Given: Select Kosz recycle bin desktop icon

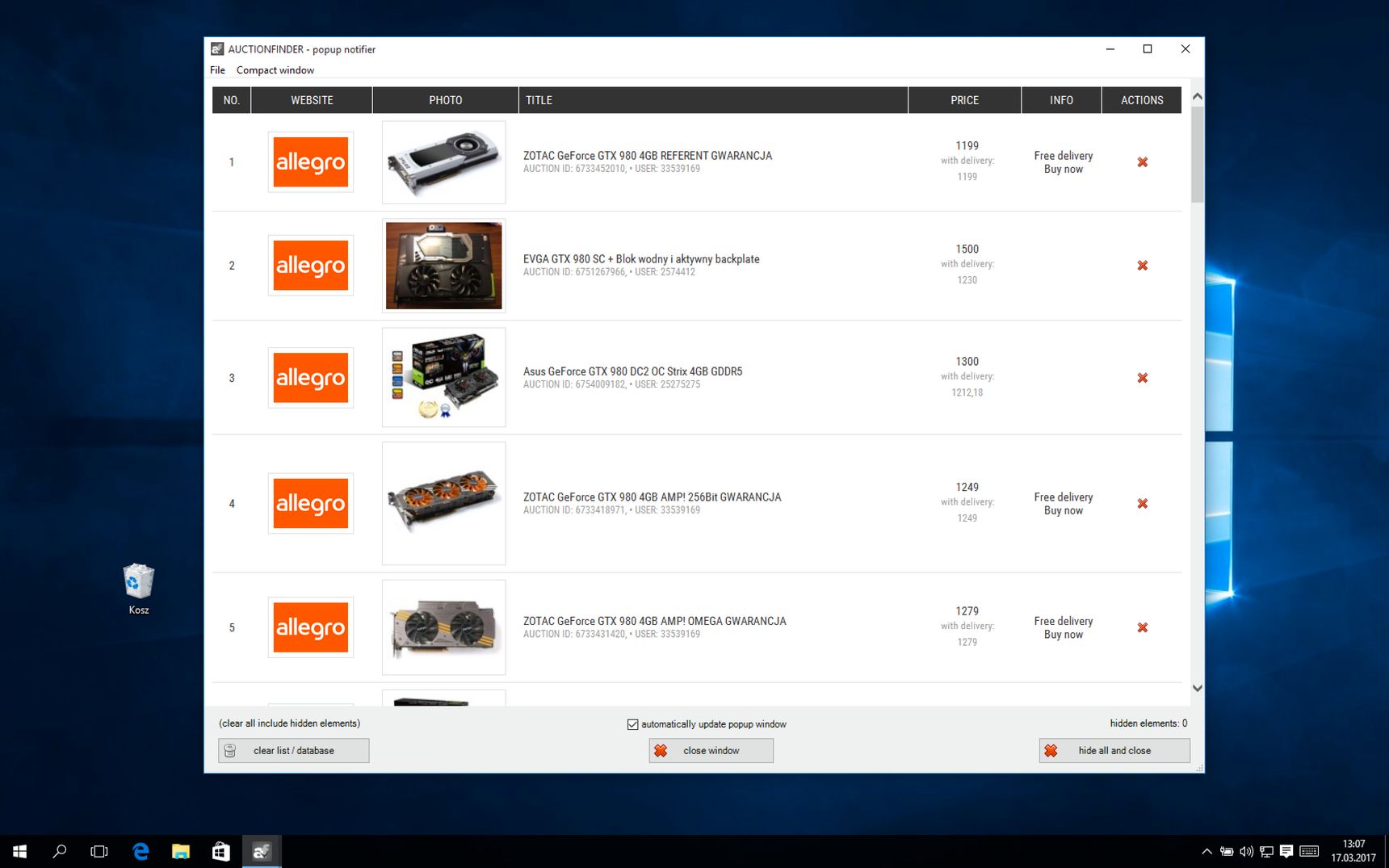Looking at the screenshot, I should (139, 589).
